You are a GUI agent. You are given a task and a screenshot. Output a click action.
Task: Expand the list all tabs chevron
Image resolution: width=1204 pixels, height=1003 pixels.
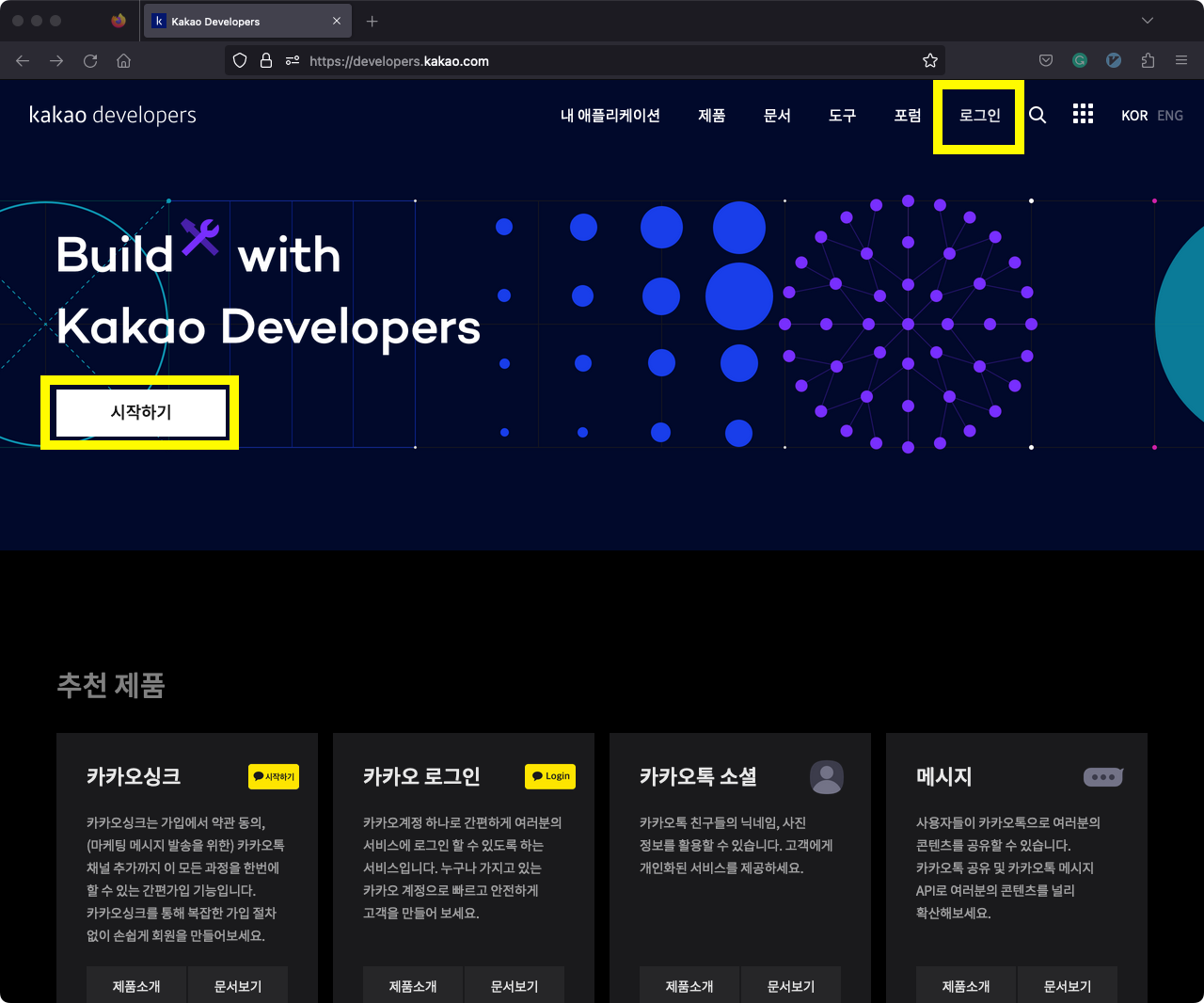[x=1148, y=21]
